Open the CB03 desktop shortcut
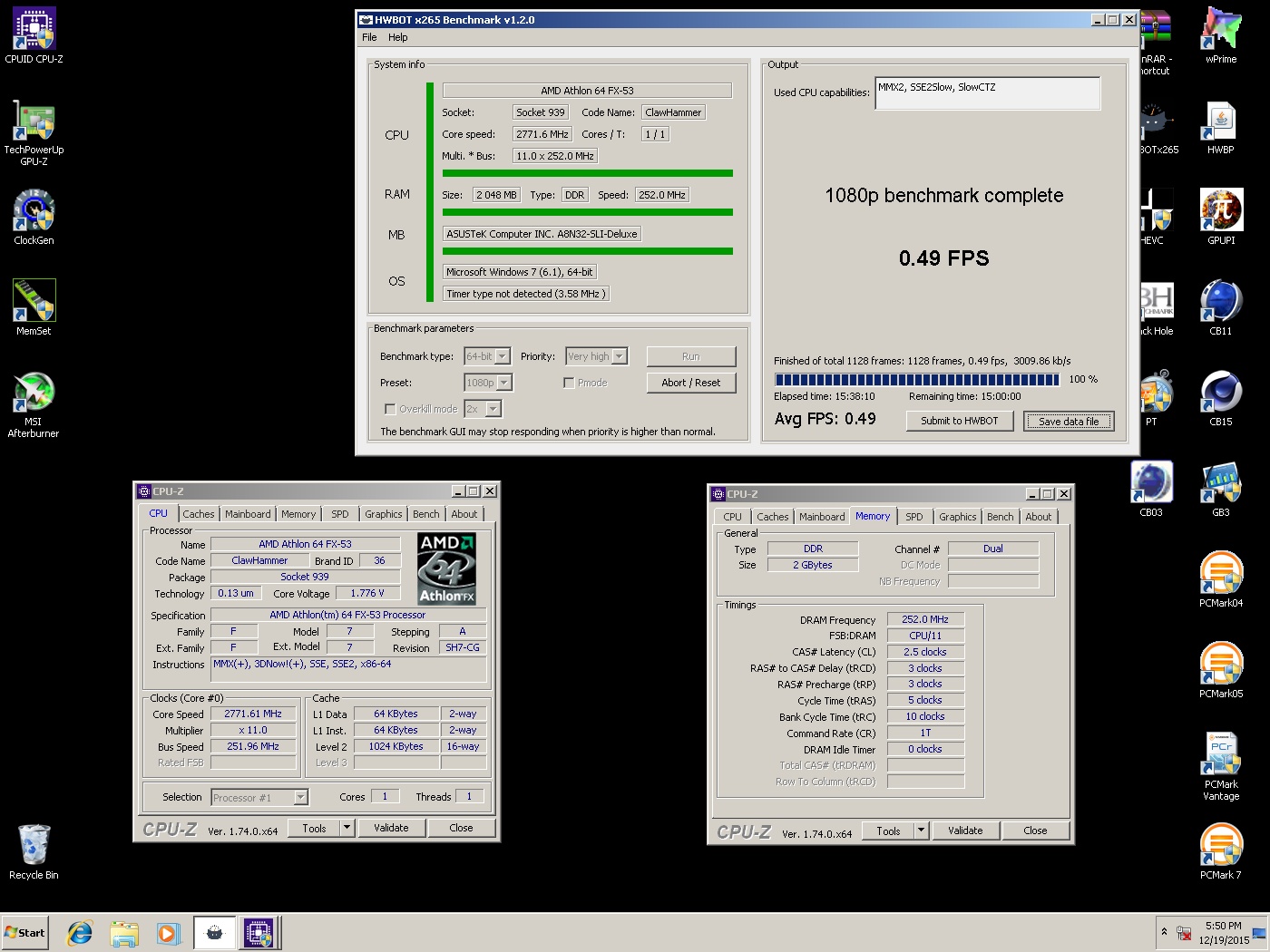 [1151, 489]
